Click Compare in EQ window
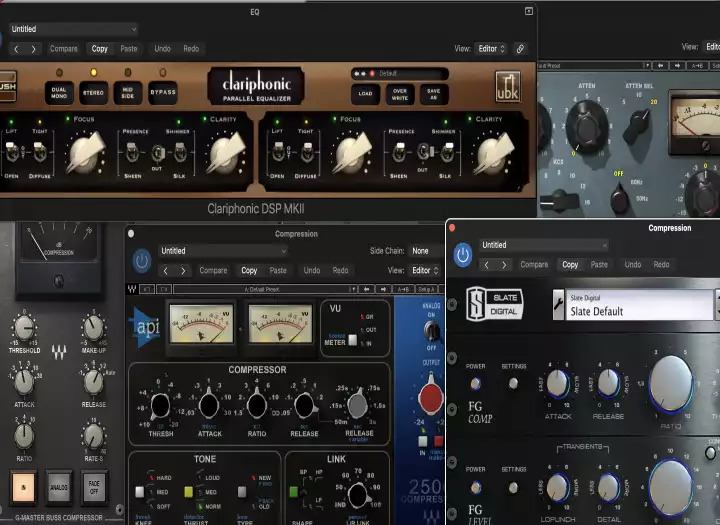Viewport: 720px width, 525px height. coord(63,49)
